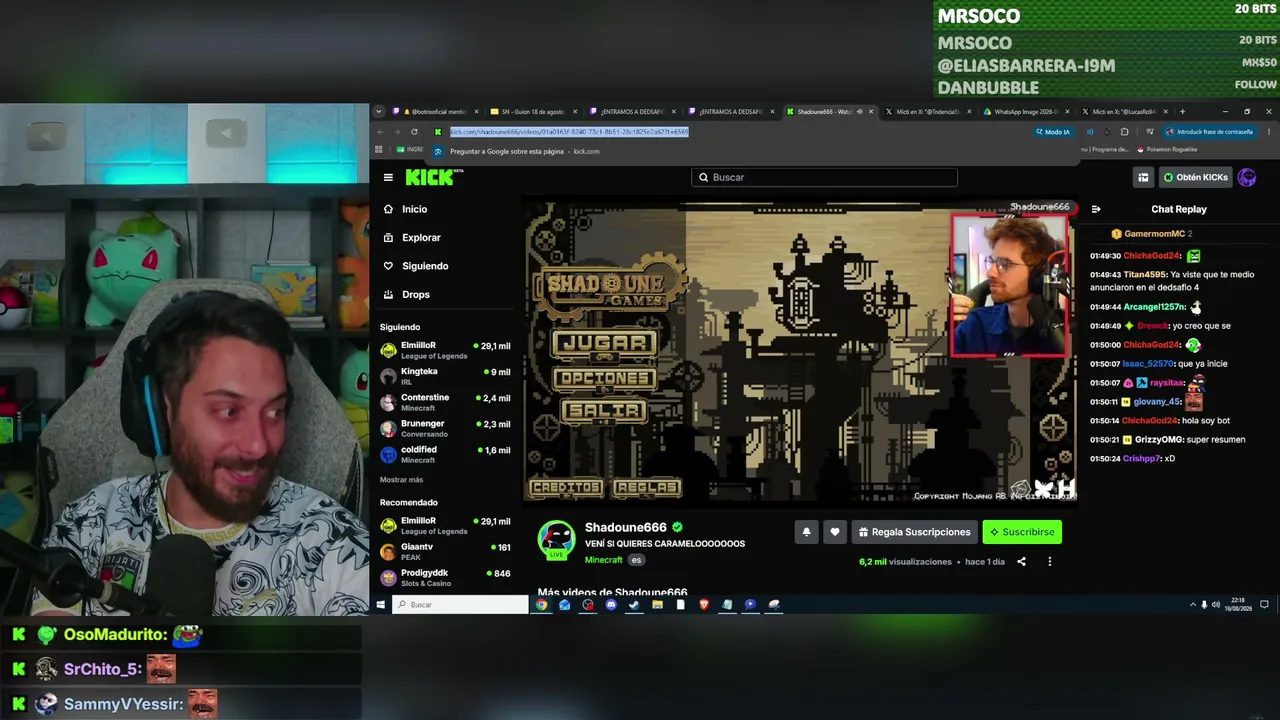Click the browser address bar URL
Viewport: 1280px width, 720px height.
tap(569, 132)
